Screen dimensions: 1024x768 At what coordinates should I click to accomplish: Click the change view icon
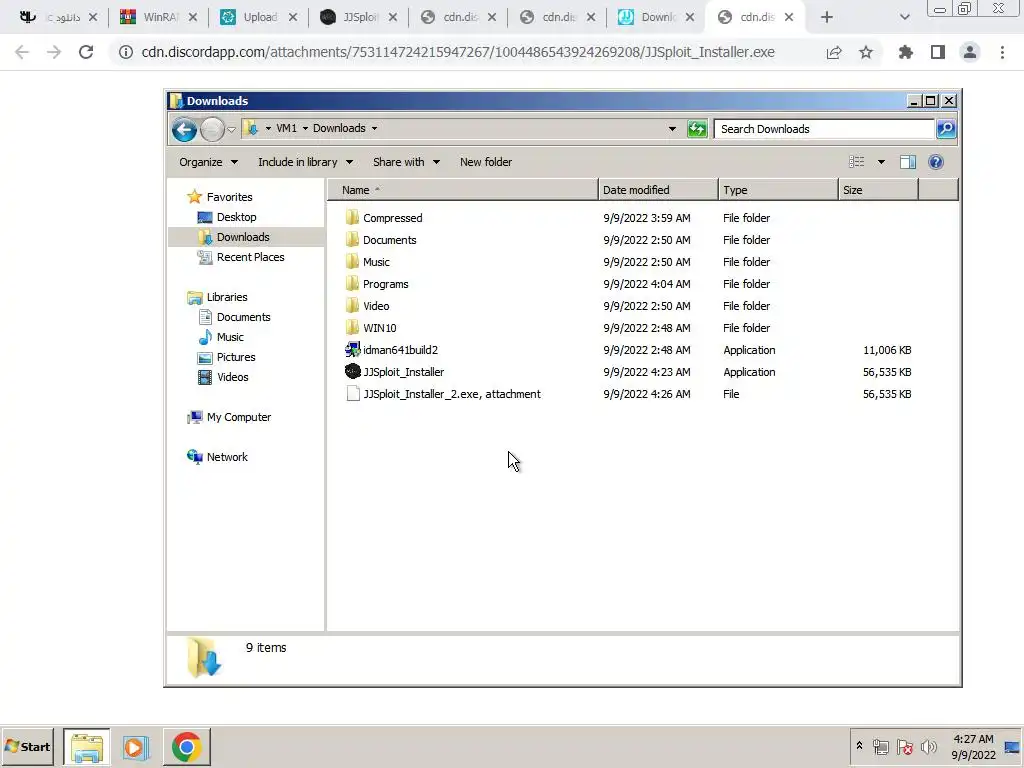pos(856,162)
